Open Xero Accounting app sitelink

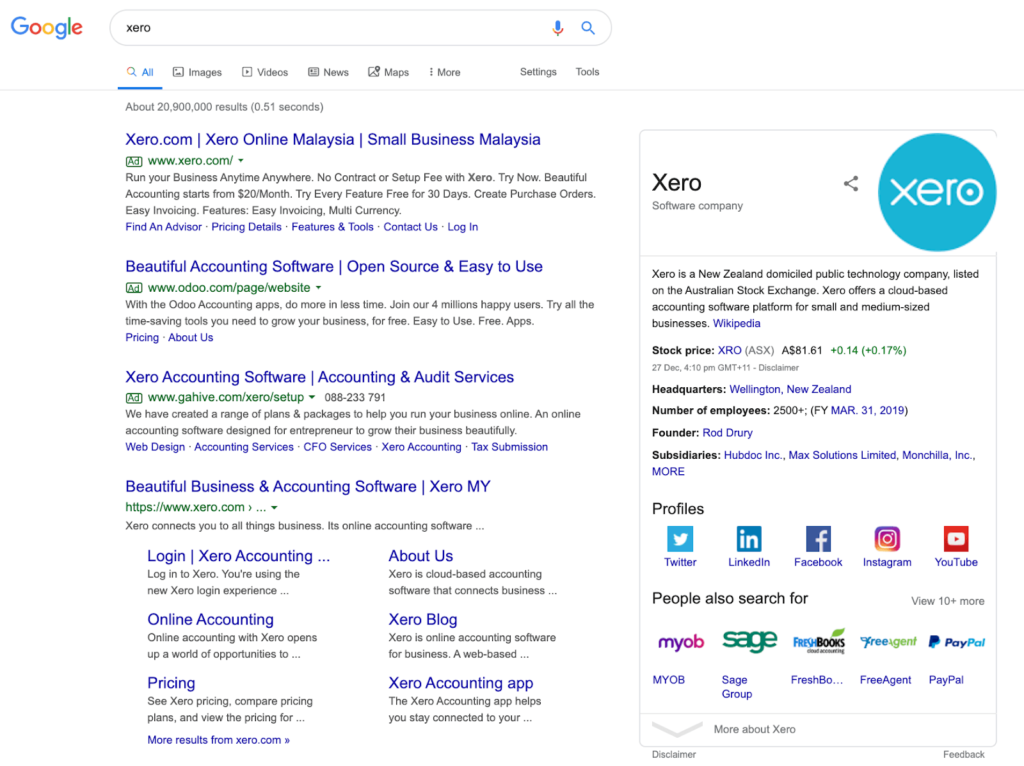[x=460, y=683]
